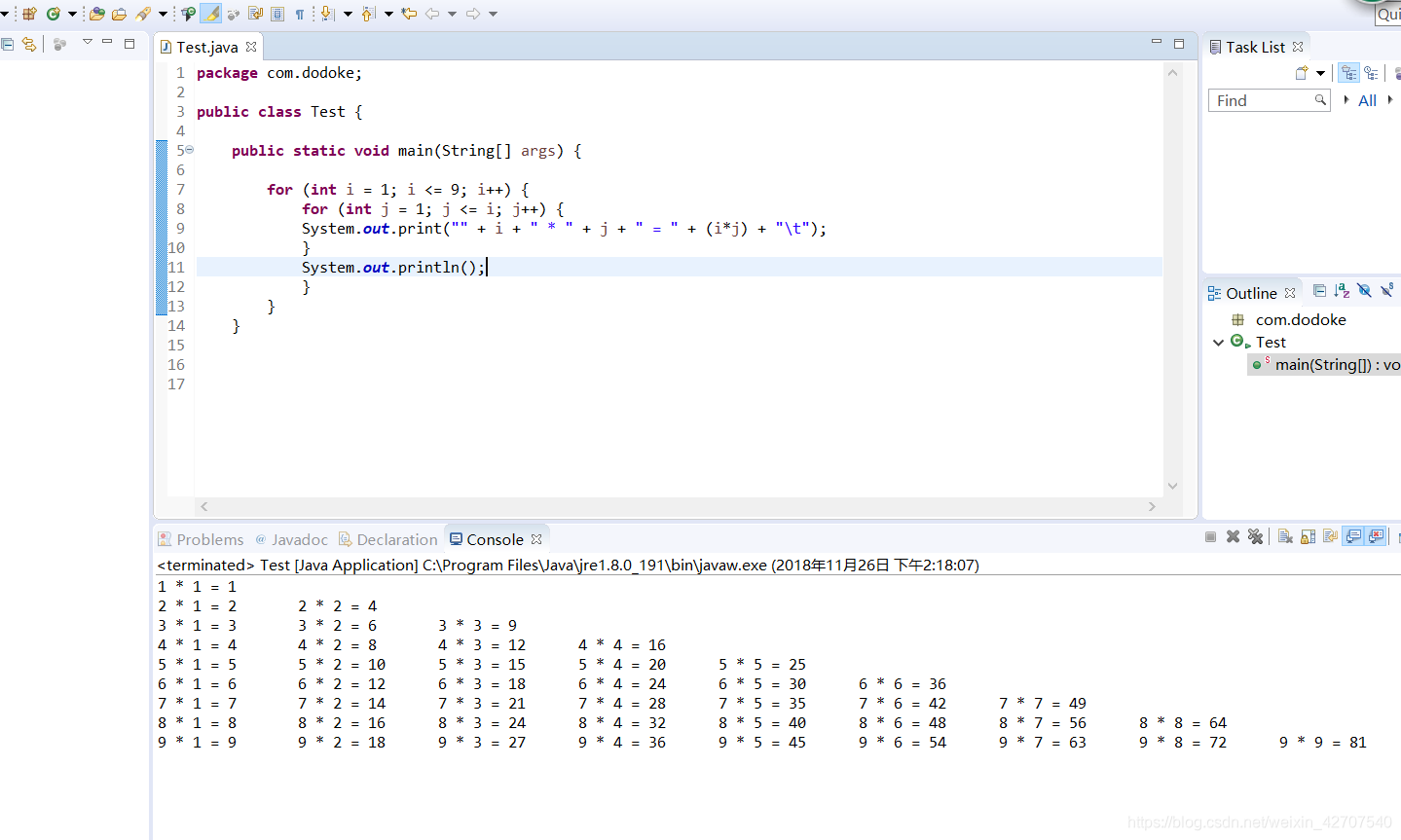Image resolution: width=1401 pixels, height=840 pixels.
Task: Click the Quick Access field
Action: coord(1388,14)
